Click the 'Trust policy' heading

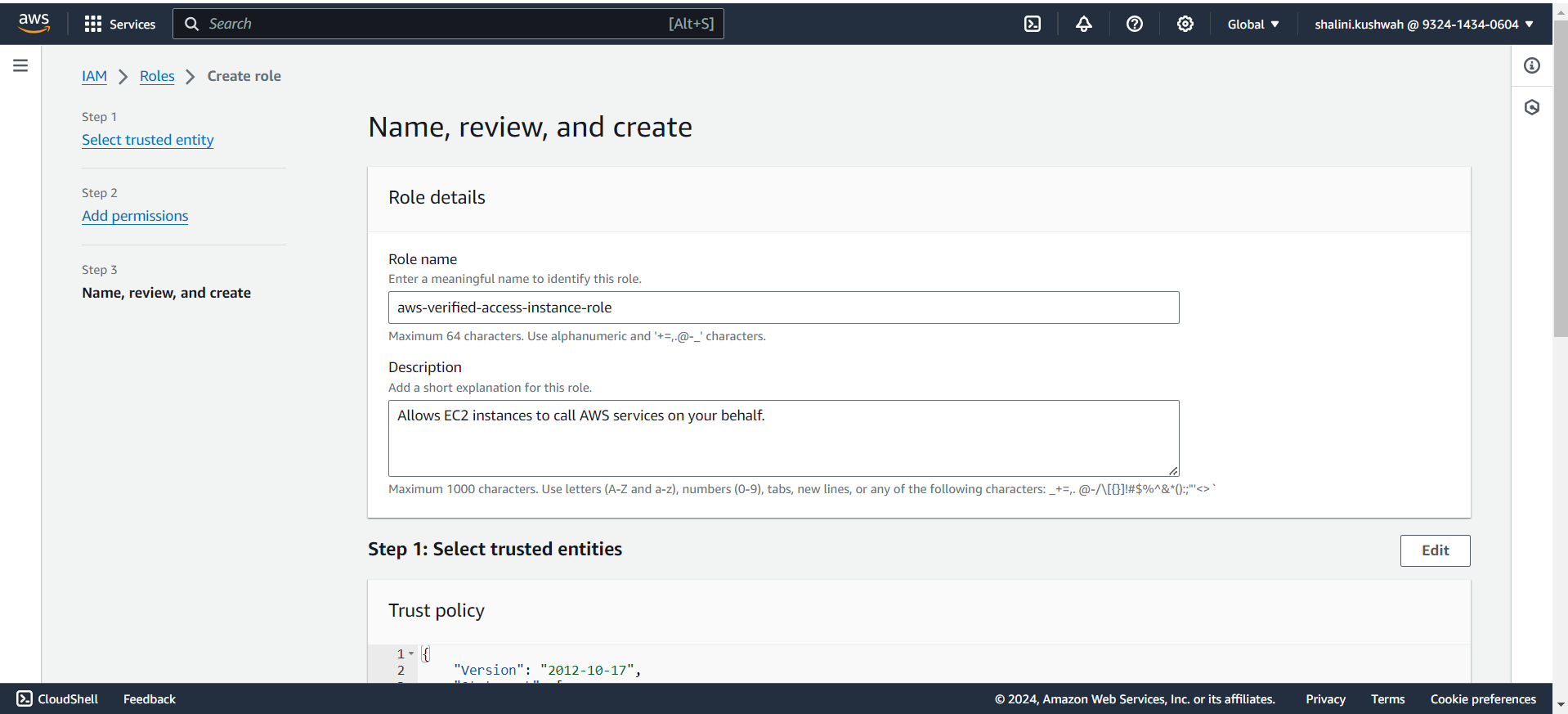[437, 610]
